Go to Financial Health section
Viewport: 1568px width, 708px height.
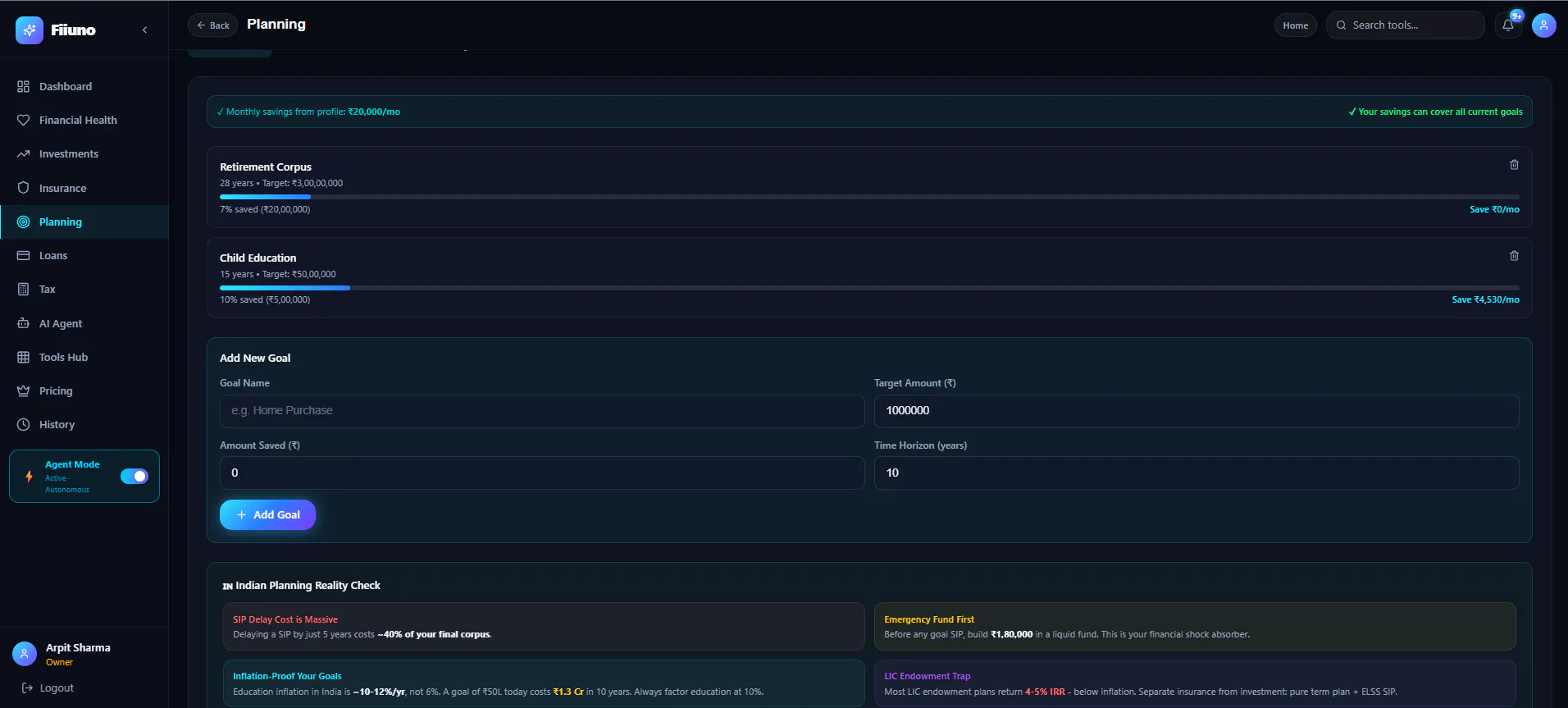pos(84,120)
